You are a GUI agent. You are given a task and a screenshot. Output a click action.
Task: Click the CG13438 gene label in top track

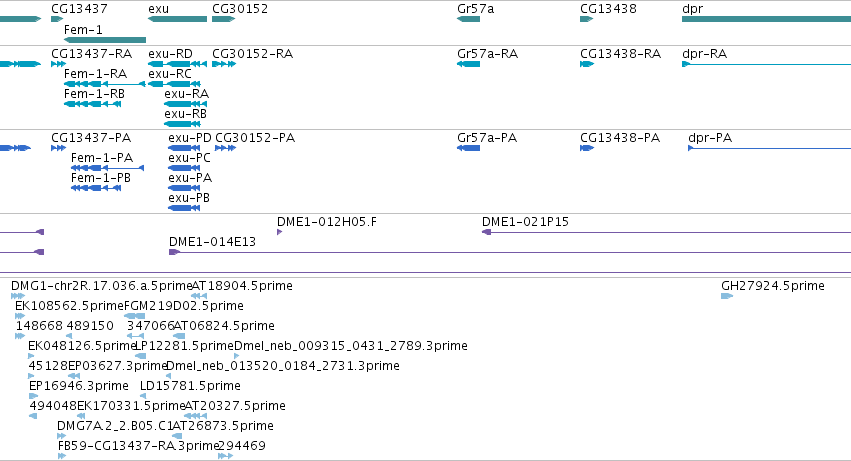(608, 9)
